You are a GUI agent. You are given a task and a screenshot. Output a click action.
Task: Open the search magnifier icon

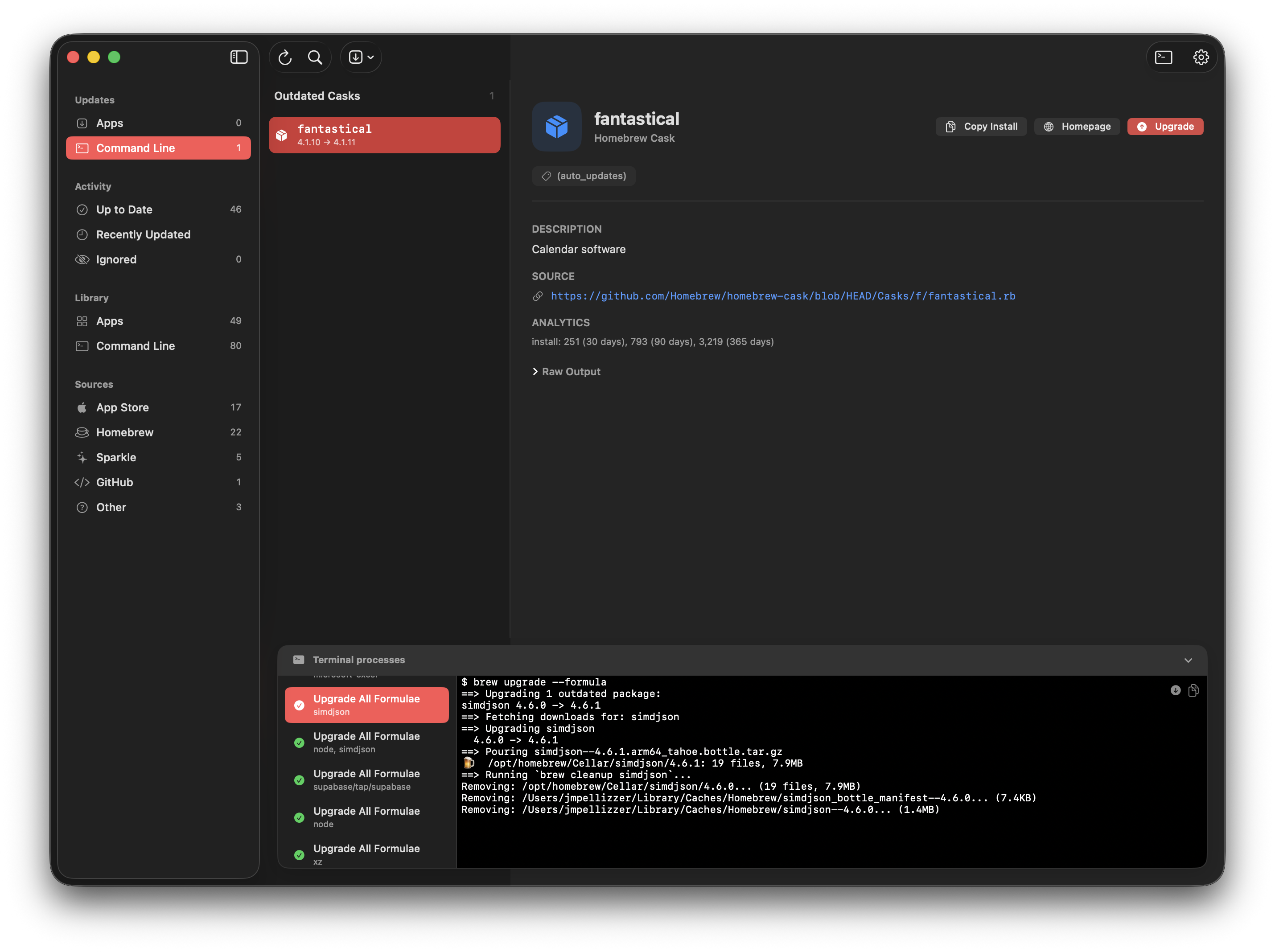315,57
